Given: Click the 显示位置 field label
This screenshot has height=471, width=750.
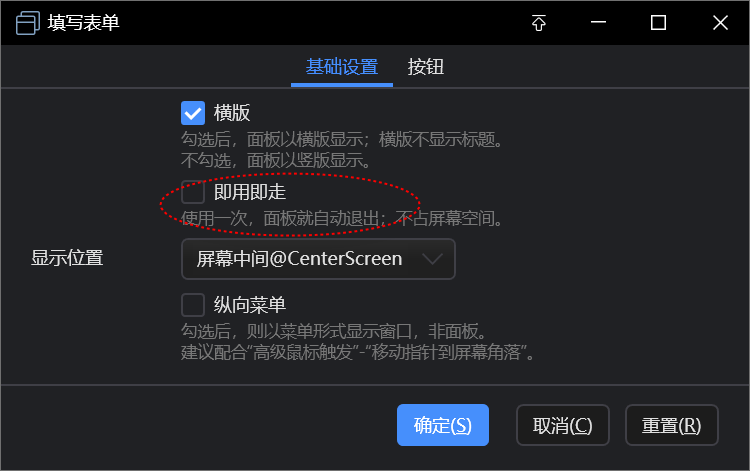Looking at the screenshot, I should (67, 258).
